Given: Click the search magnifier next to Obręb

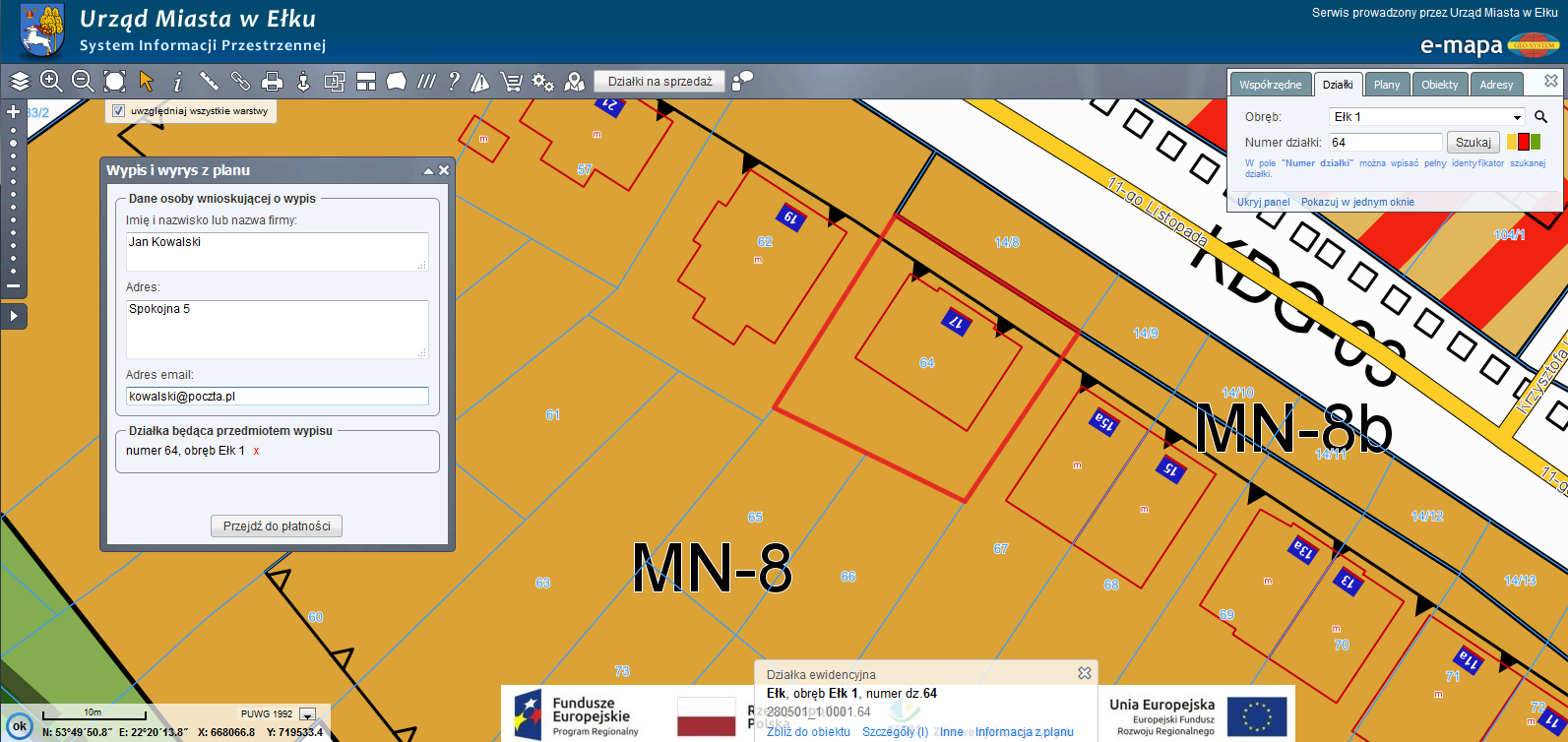Looking at the screenshot, I should coord(1541,116).
